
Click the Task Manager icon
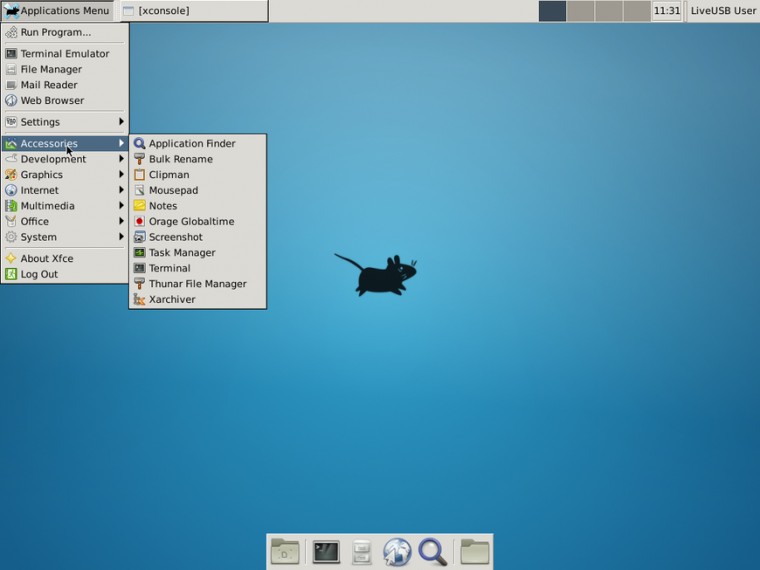[140, 253]
